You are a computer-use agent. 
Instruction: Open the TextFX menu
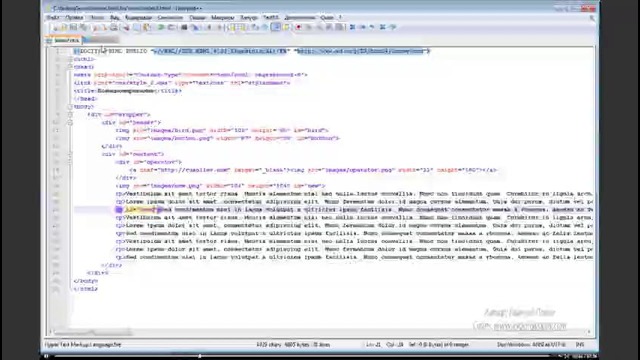(271, 18)
